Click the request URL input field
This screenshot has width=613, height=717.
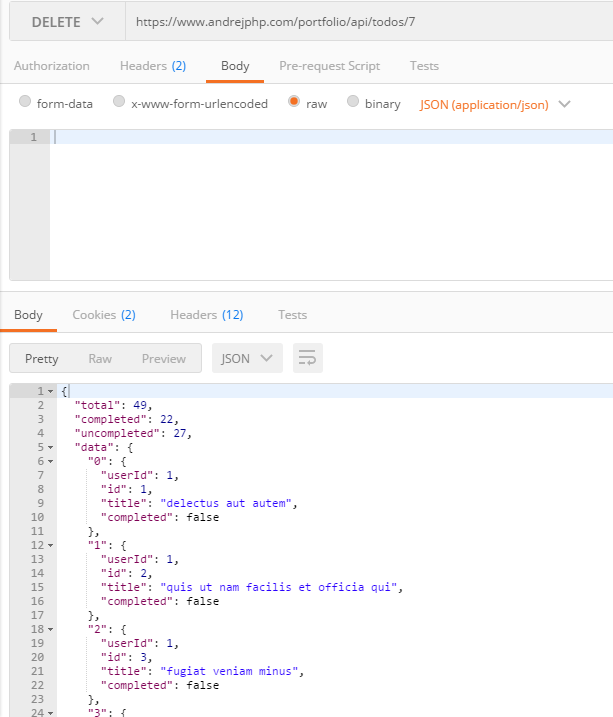(369, 21)
